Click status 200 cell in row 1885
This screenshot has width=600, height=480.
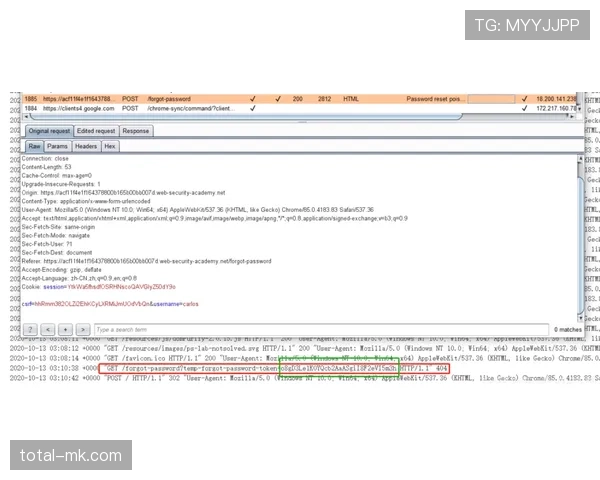(x=298, y=99)
